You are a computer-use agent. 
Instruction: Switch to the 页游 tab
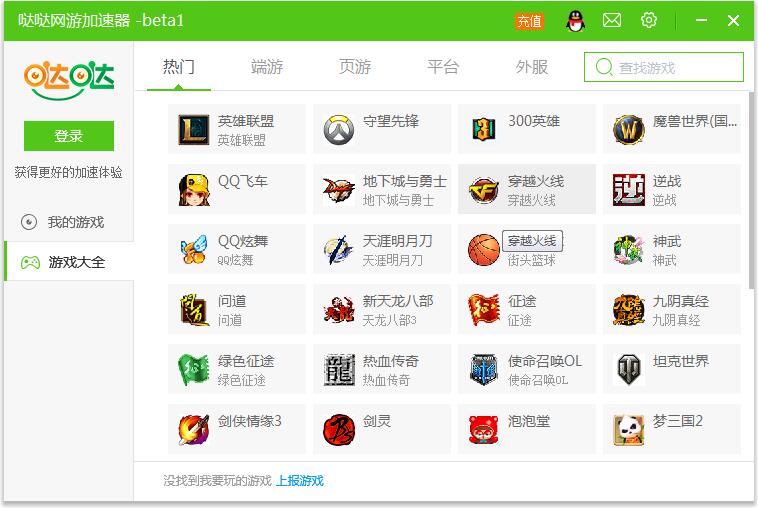(x=355, y=67)
